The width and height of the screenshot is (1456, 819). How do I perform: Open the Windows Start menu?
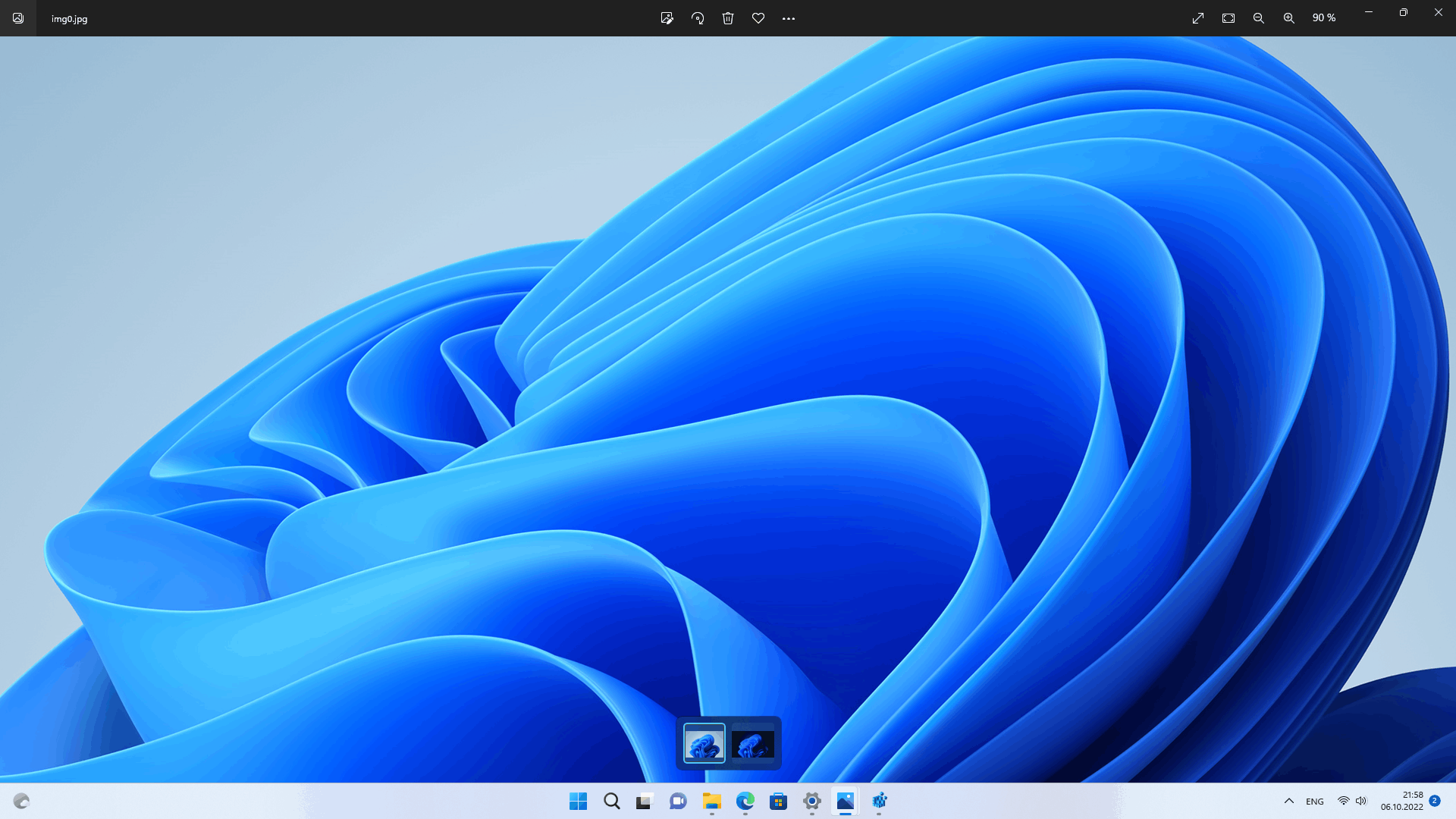(x=578, y=801)
